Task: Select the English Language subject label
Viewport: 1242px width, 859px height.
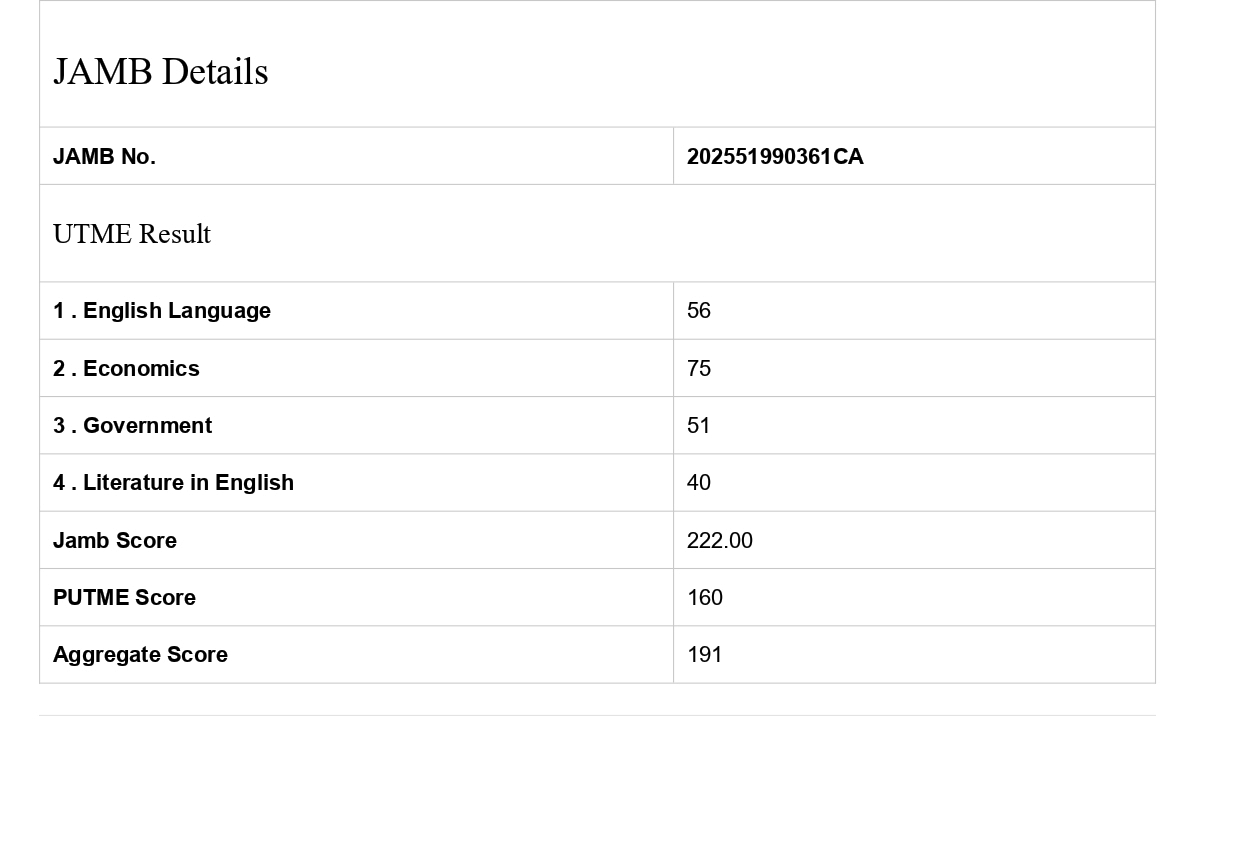Action: pos(162,311)
